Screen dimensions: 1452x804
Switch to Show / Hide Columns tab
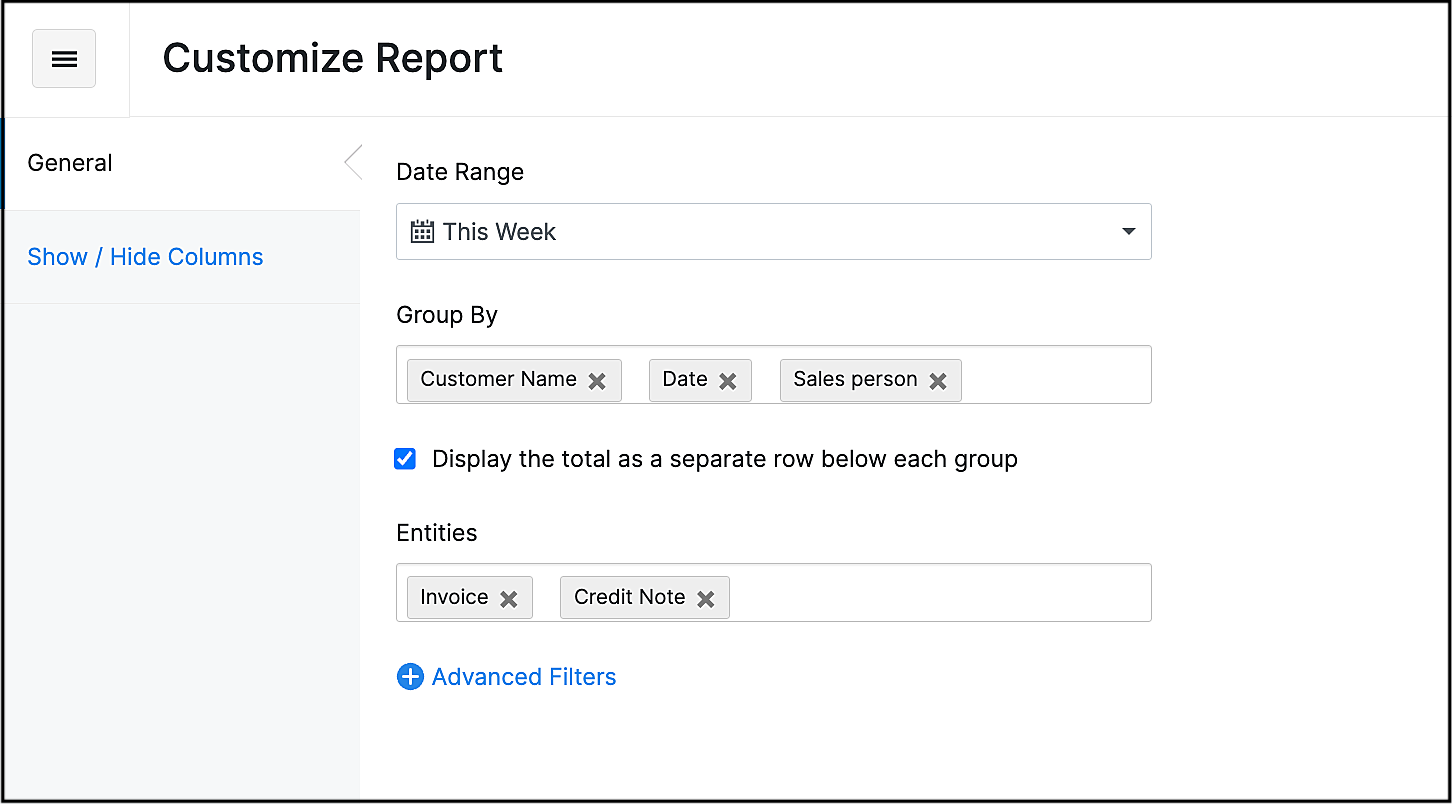(145, 257)
